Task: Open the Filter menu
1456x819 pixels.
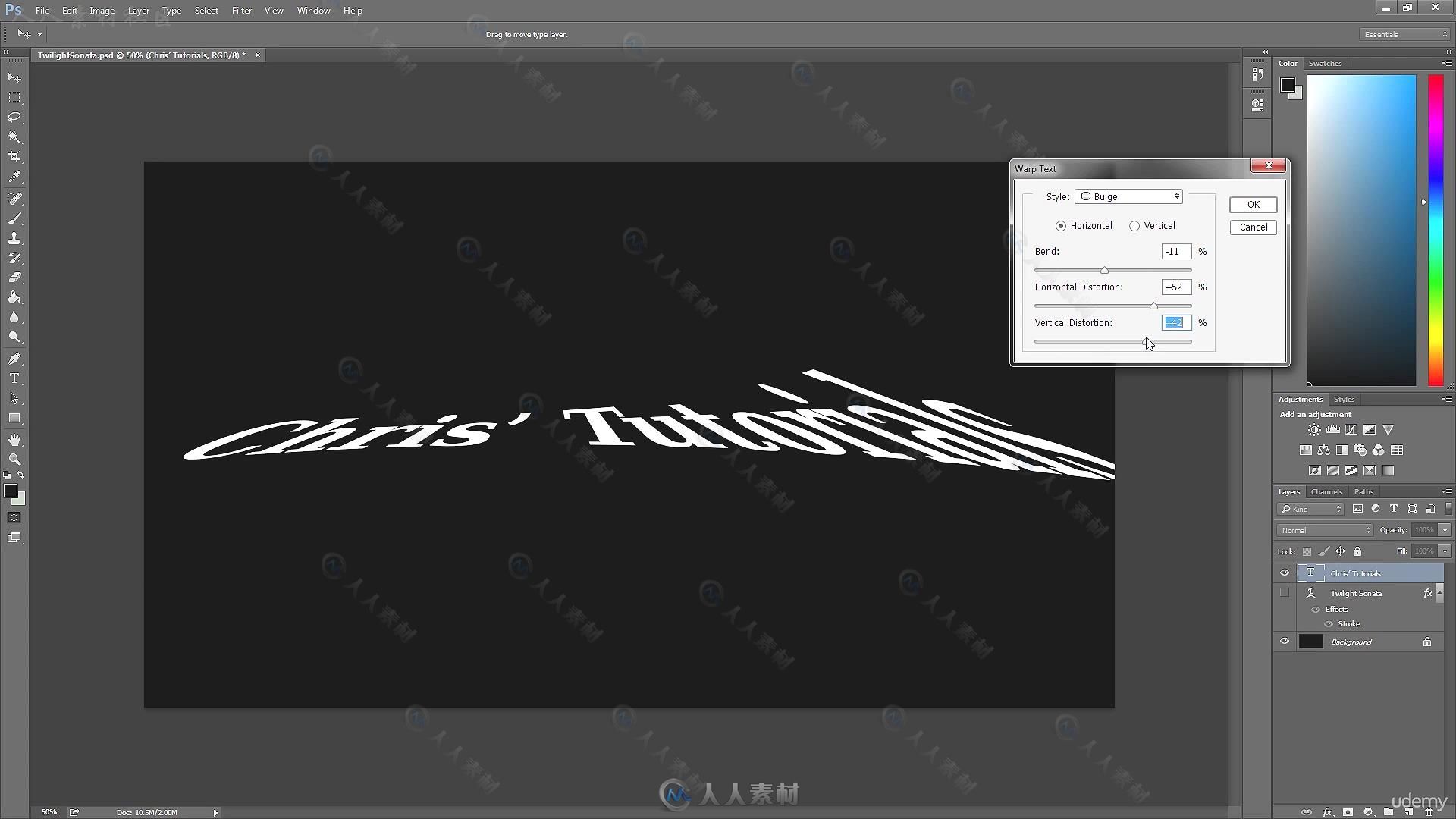Action: [x=242, y=10]
